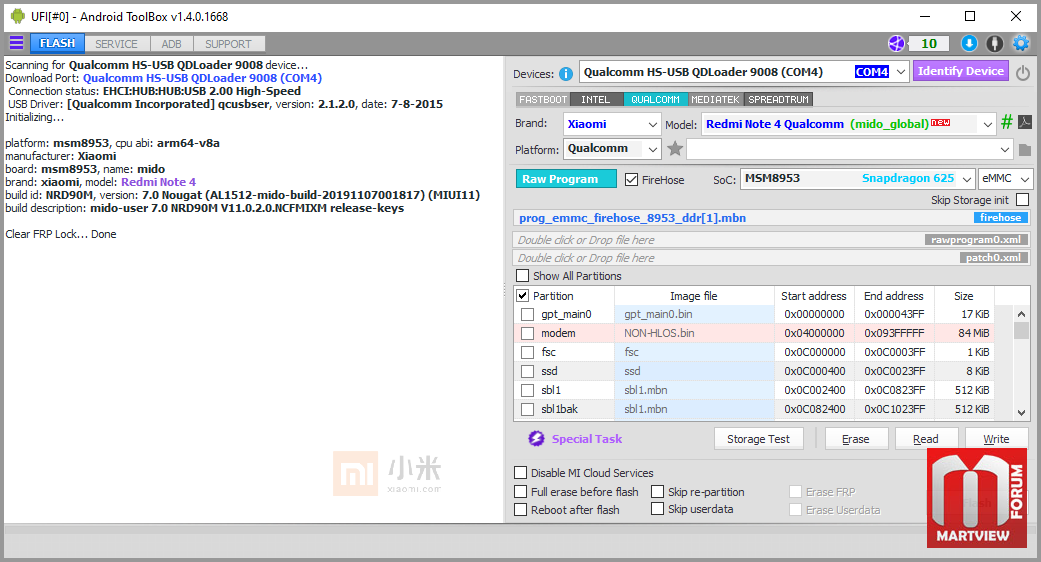This screenshot has width=1041, height=562.
Task: Switch to the FLASH tab
Action: coord(57,43)
